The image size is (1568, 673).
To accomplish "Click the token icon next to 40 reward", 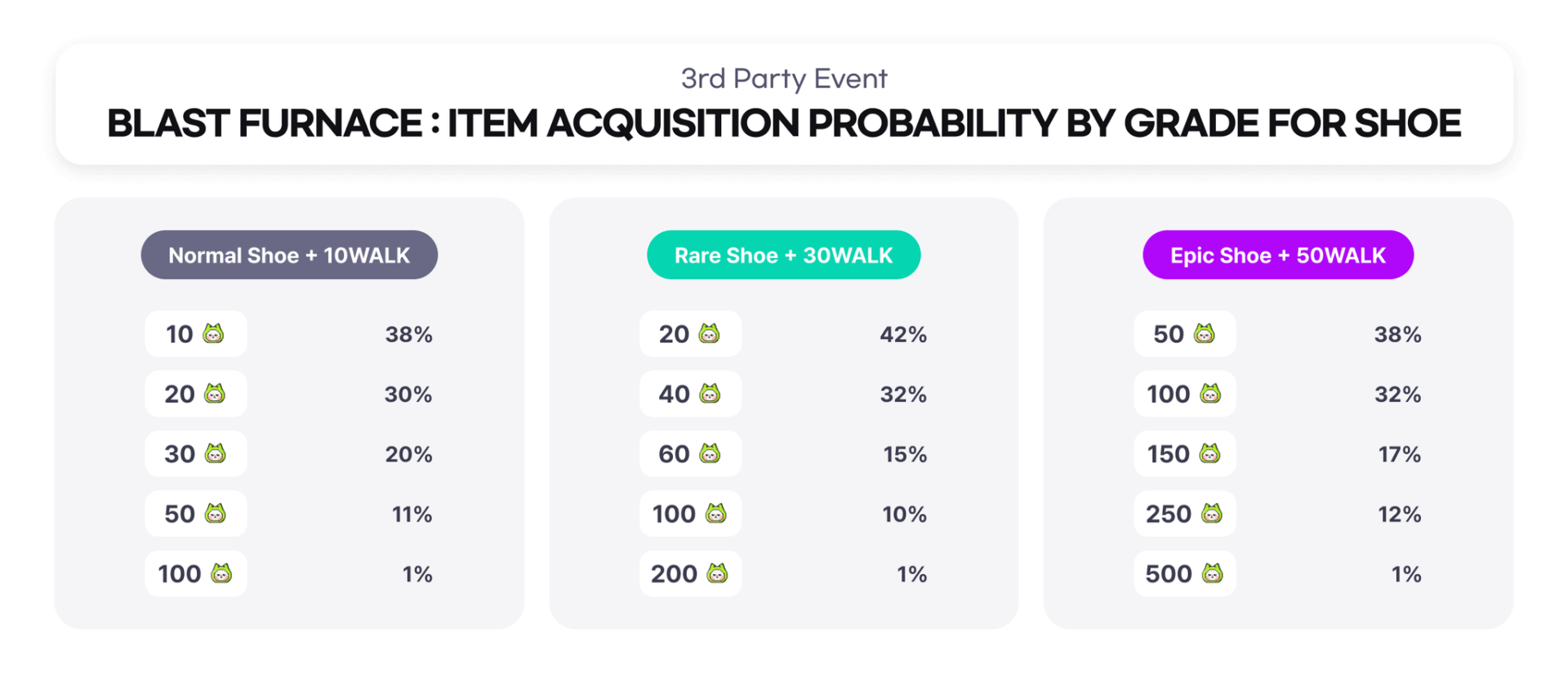I will pyautogui.click(x=710, y=394).
